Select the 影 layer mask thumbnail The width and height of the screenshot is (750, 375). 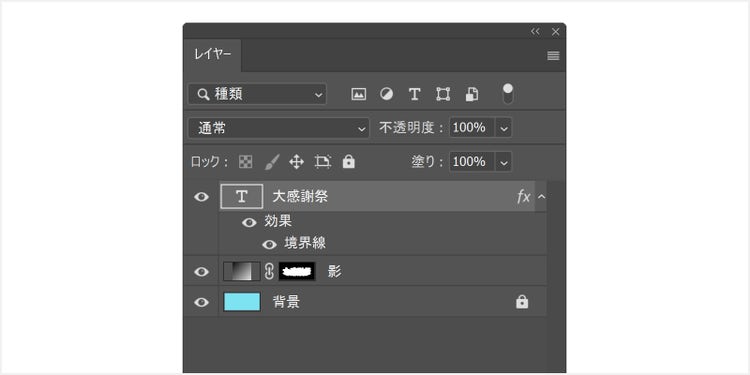click(x=297, y=271)
